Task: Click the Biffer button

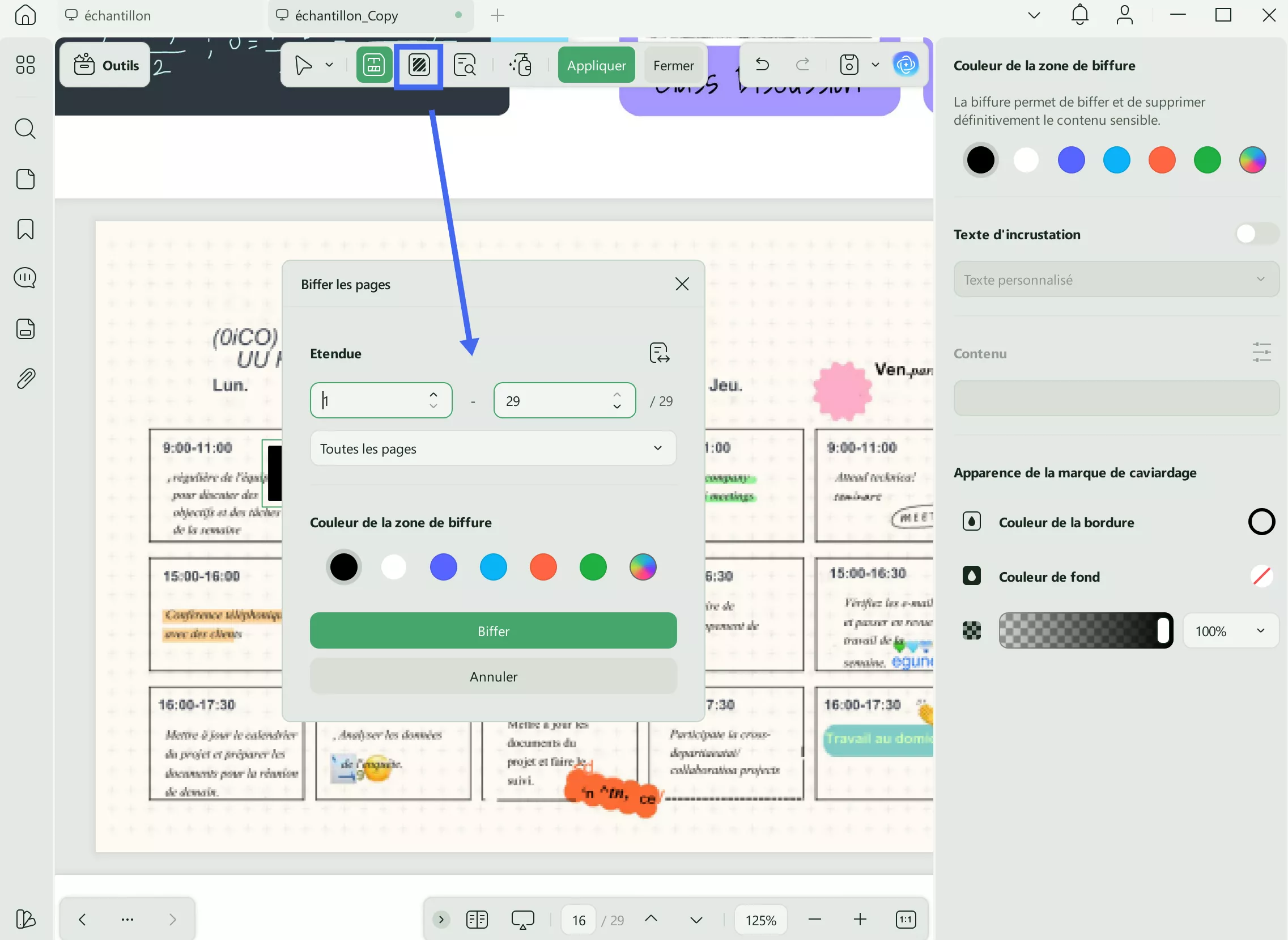Action: pyautogui.click(x=492, y=630)
